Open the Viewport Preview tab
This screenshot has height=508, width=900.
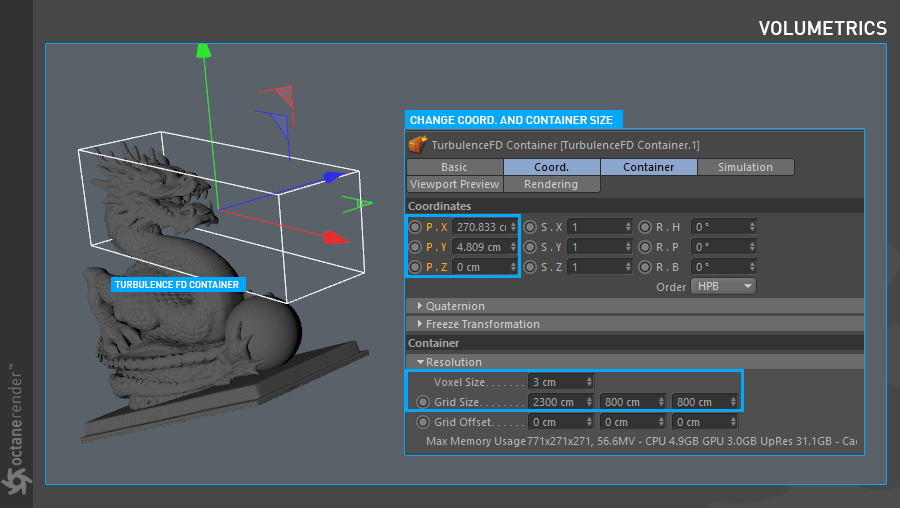click(x=454, y=184)
